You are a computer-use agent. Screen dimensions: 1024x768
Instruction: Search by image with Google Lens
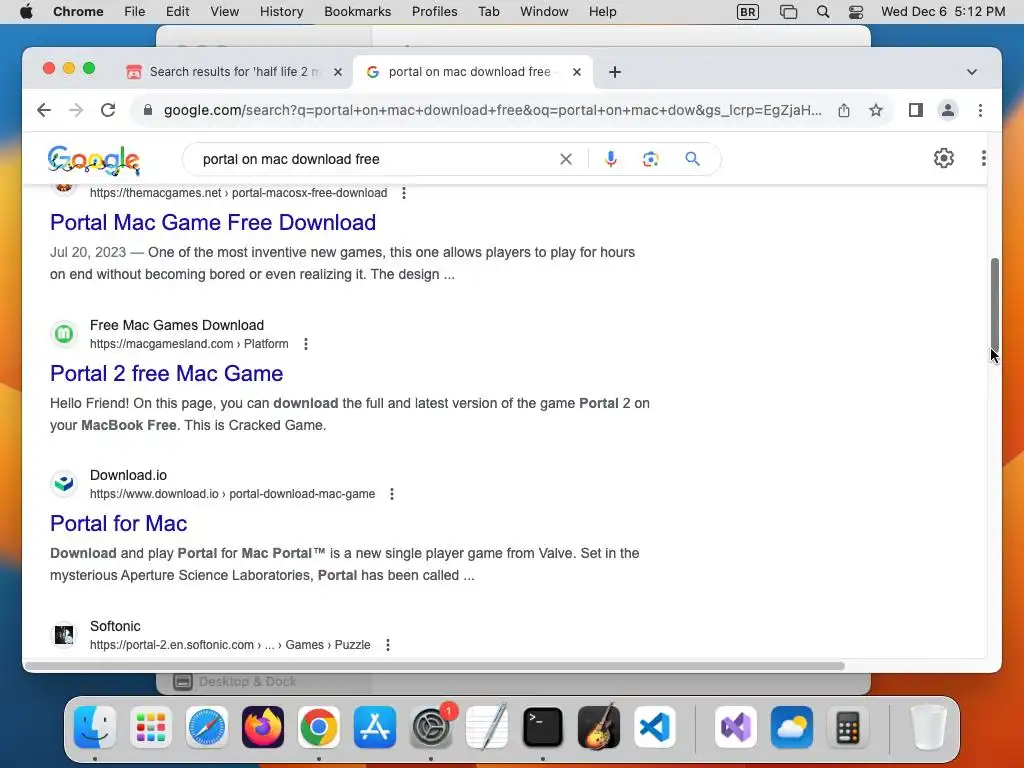[x=650, y=159]
